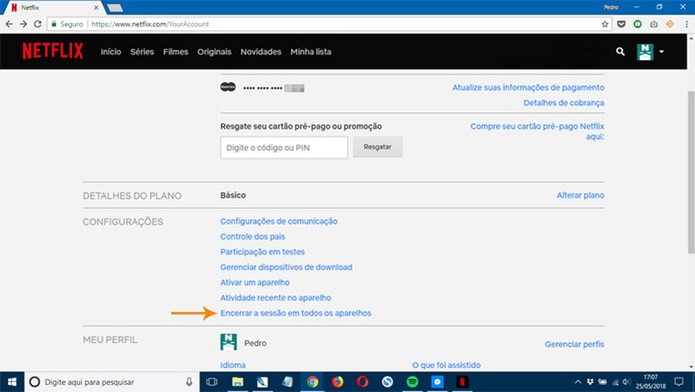695x392 pixels.
Task: Launch Firefox from the taskbar
Action: click(x=338, y=382)
